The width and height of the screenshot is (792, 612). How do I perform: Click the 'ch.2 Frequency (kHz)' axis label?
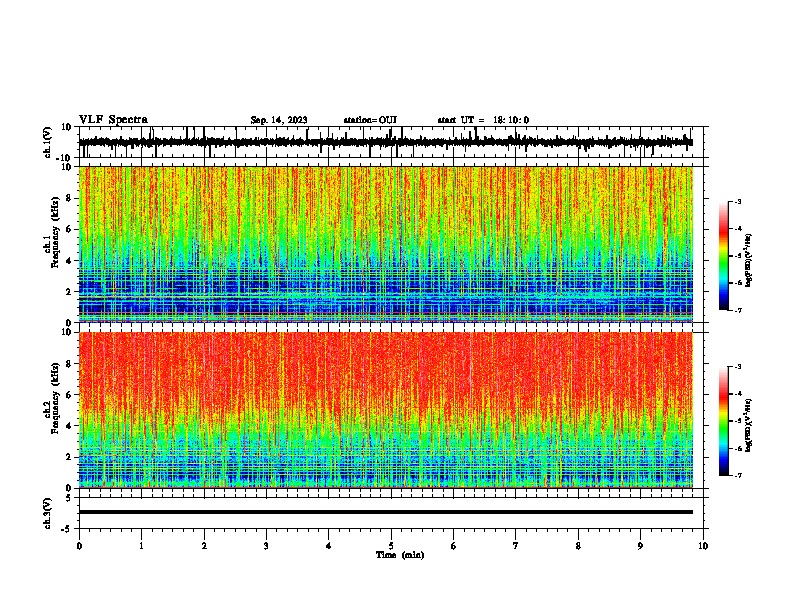point(53,398)
